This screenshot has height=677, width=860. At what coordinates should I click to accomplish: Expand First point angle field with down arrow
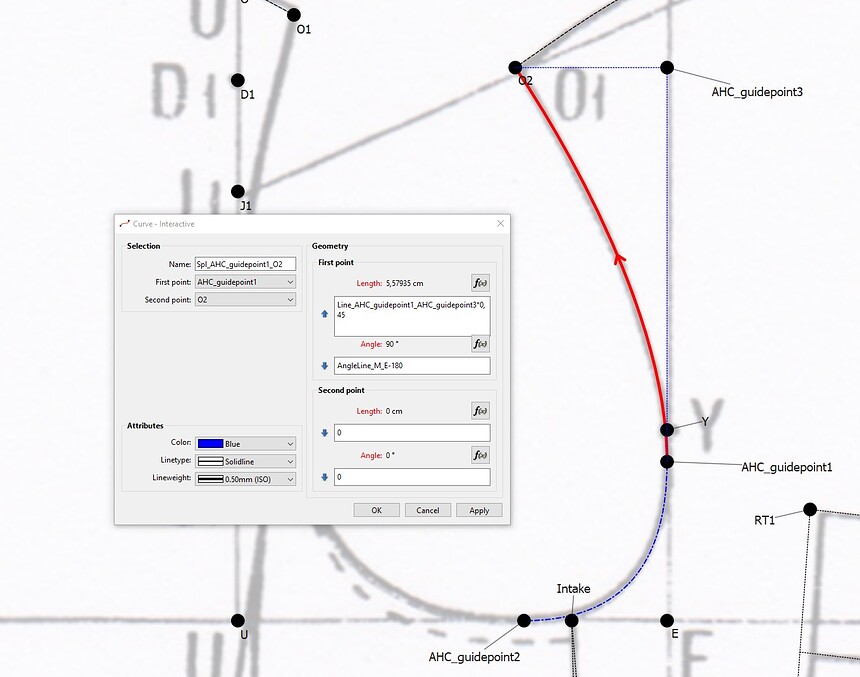coord(324,366)
